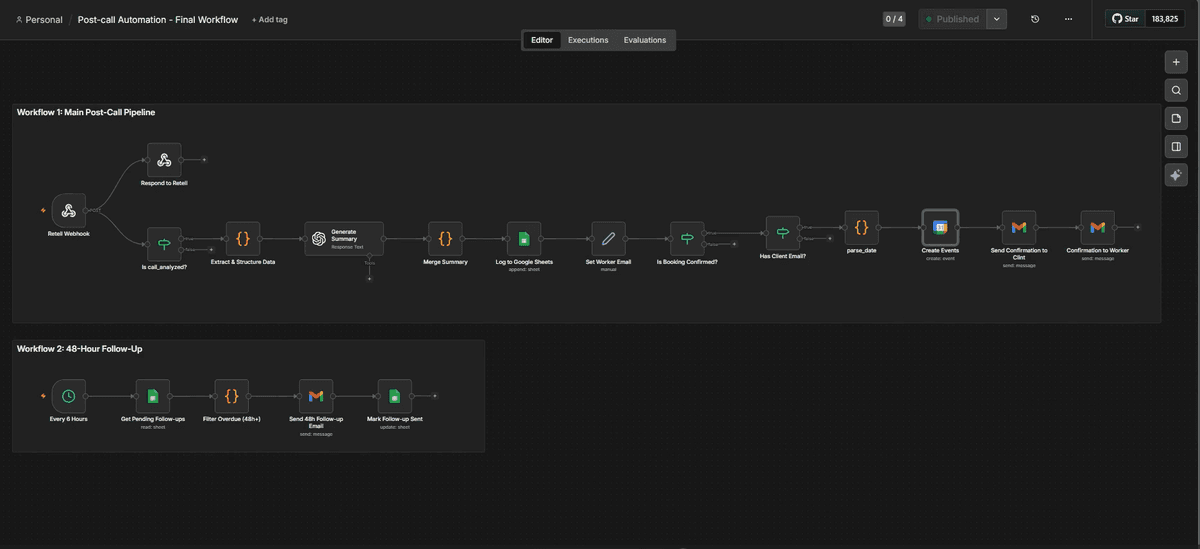Image resolution: width=1200 pixels, height=549 pixels.
Task: Click the Add tag link
Action: point(269,20)
